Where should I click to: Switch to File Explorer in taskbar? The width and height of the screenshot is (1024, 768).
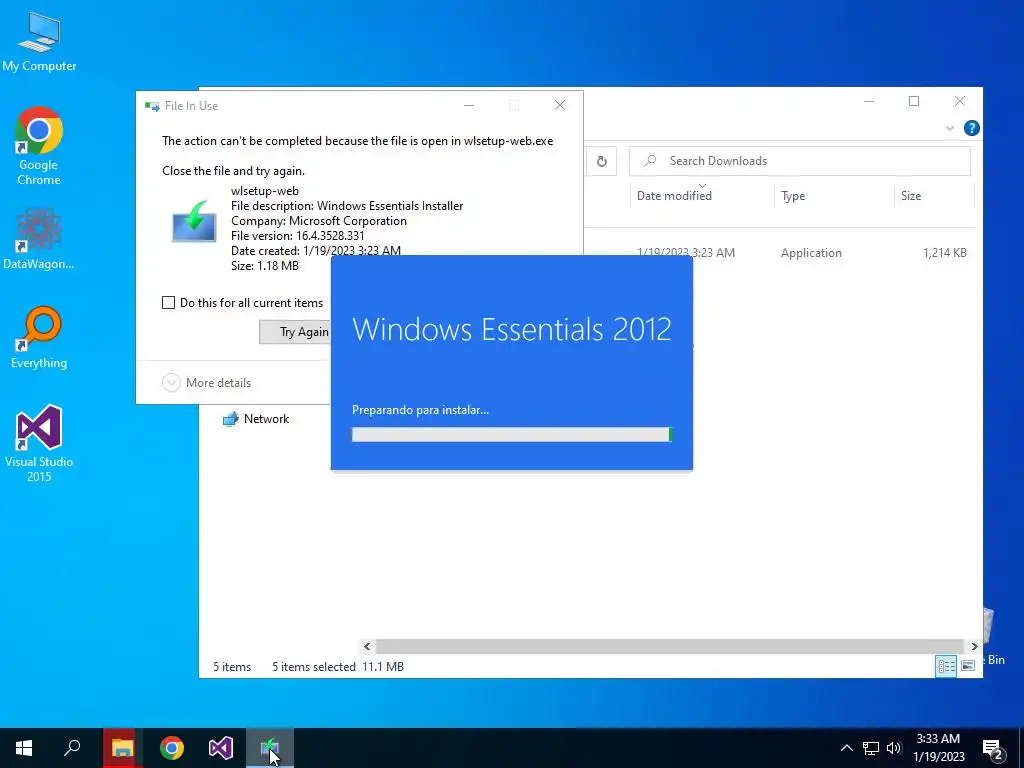[x=122, y=748]
